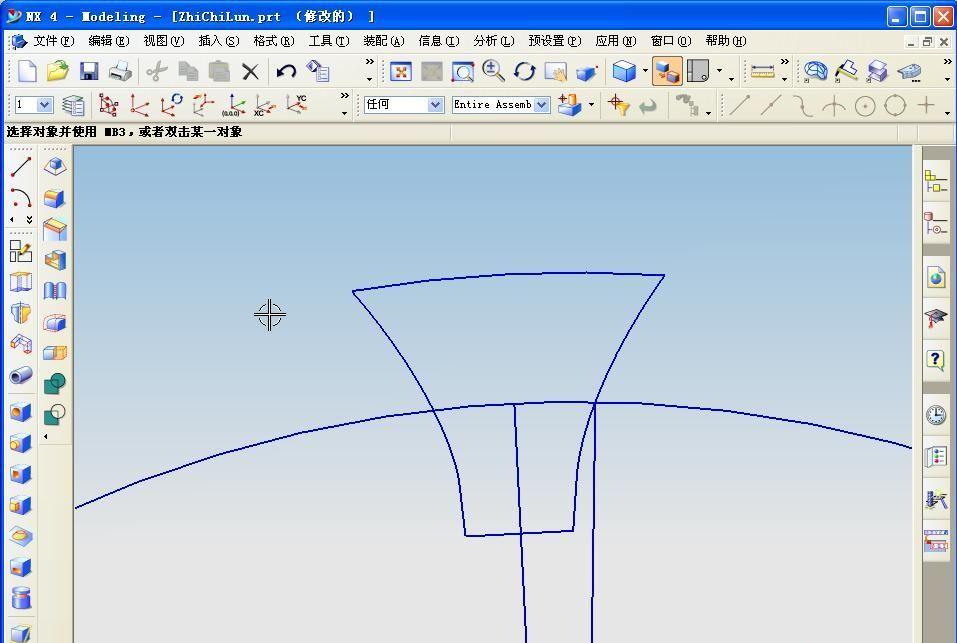Click the Delete X button in toolbar
This screenshot has height=643, width=957.
coord(250,71)
